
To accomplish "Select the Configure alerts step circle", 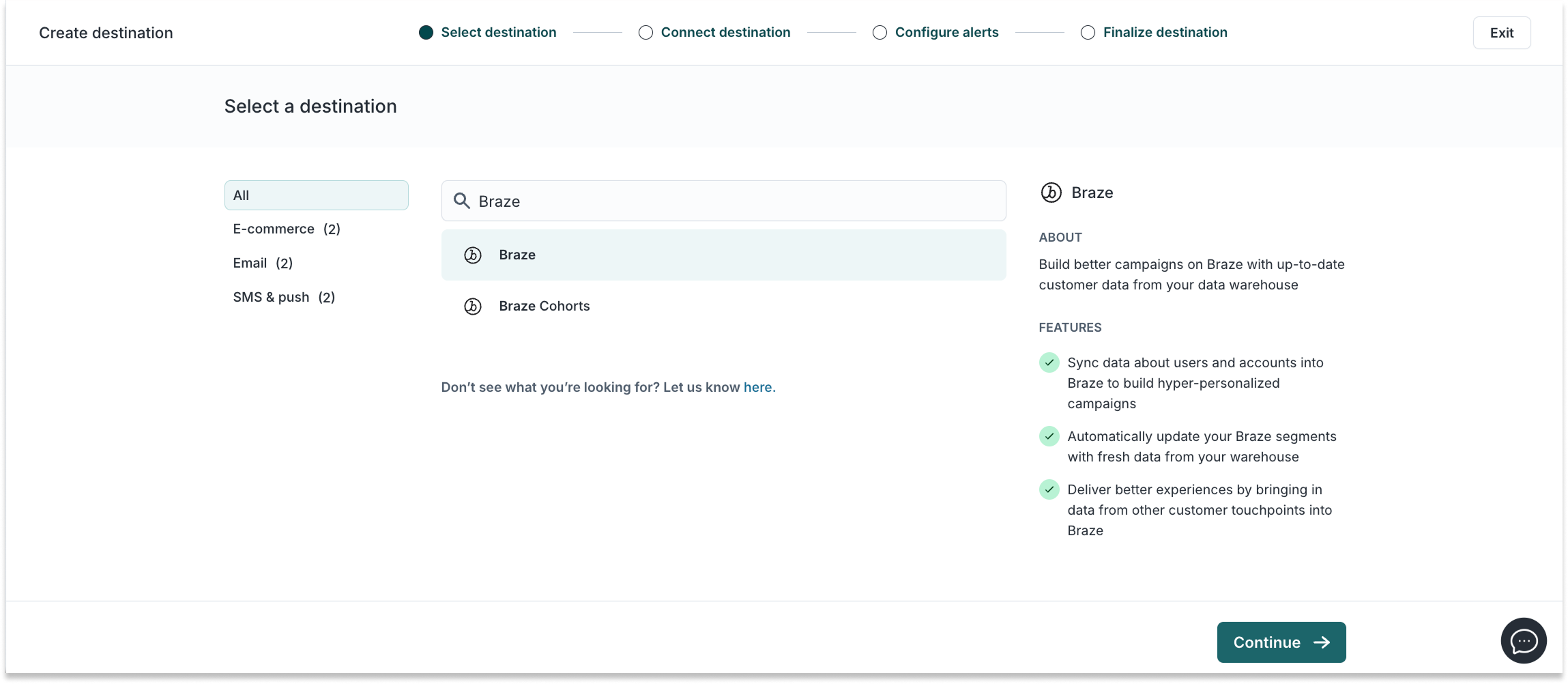I will [x=880, y=33].
